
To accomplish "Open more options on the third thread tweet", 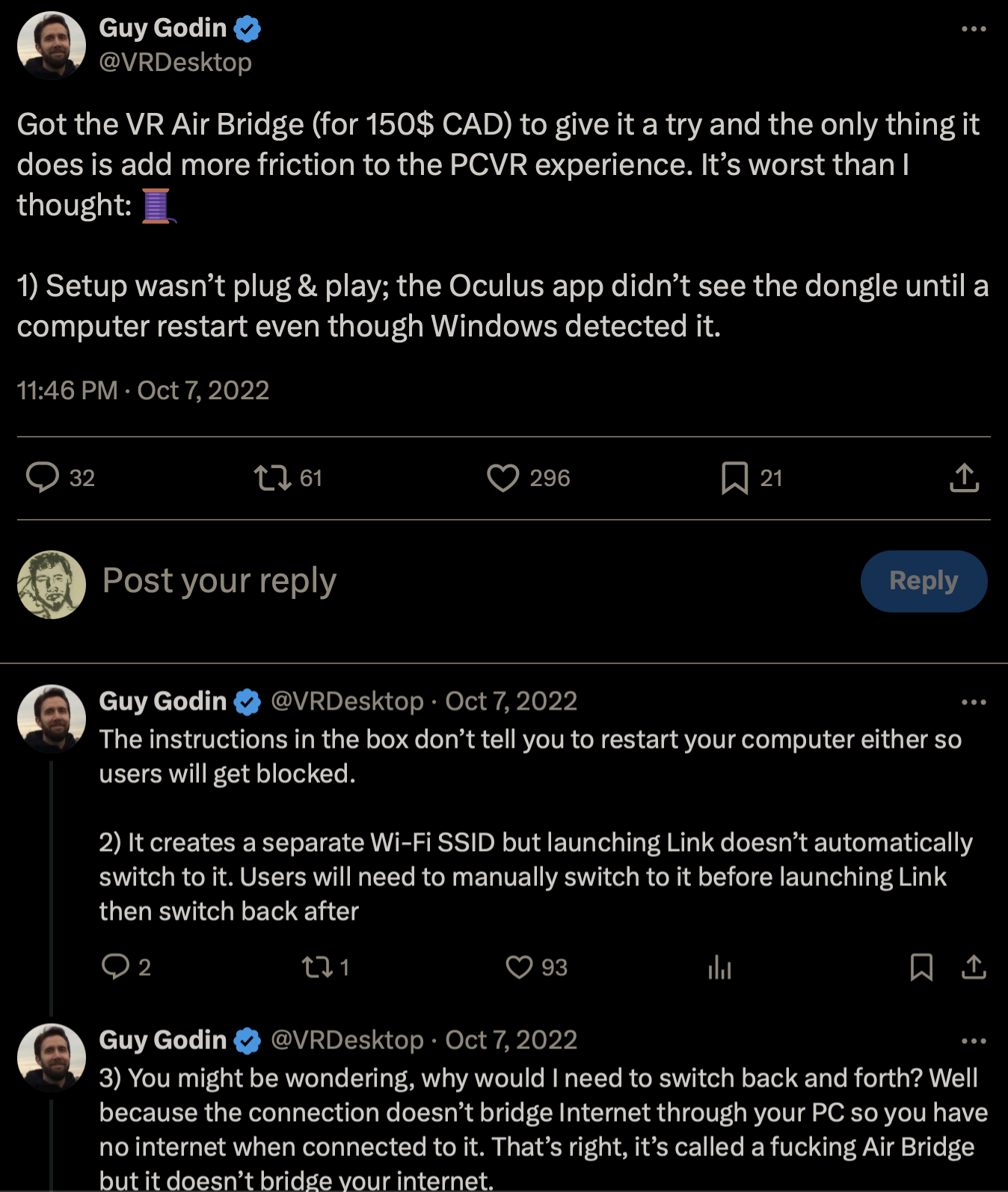I will click(x=973, y=1039).
